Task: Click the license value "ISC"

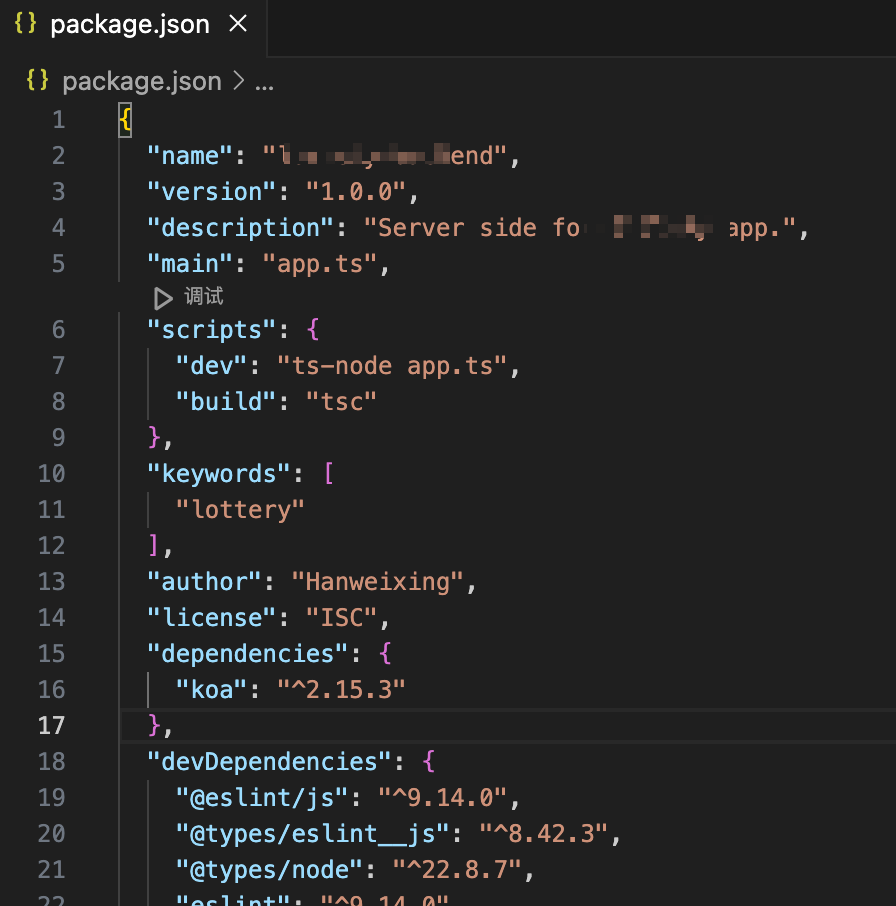Action: (x=343, y=617)
